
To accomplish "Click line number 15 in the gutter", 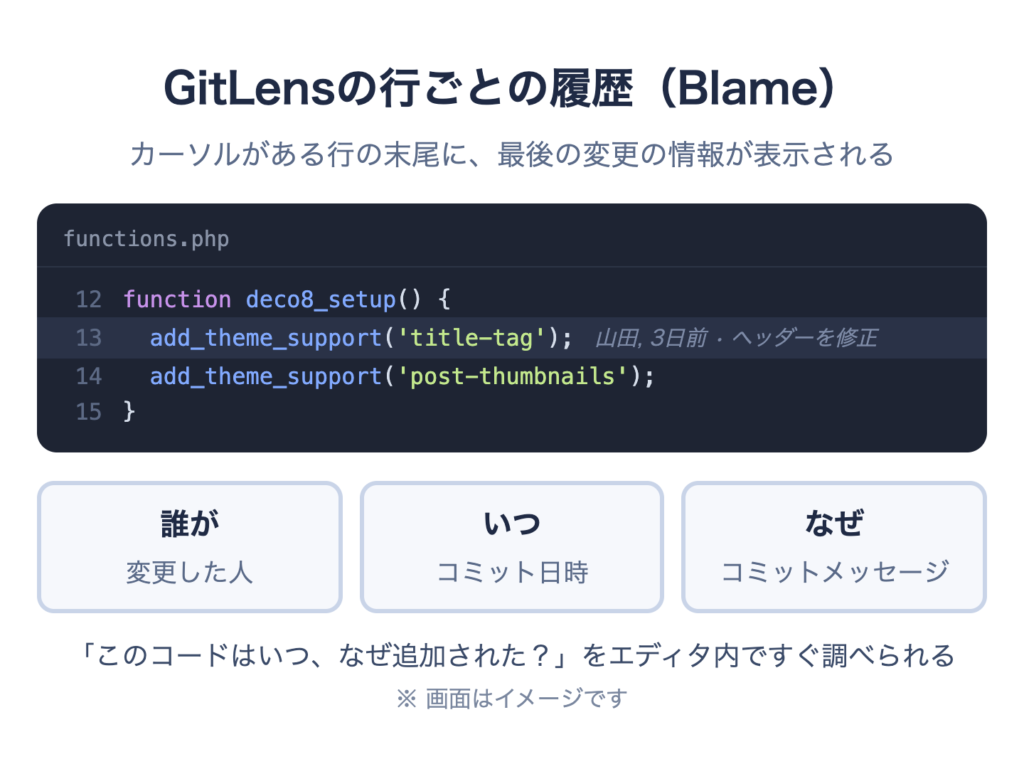I will tap(89, 411).
